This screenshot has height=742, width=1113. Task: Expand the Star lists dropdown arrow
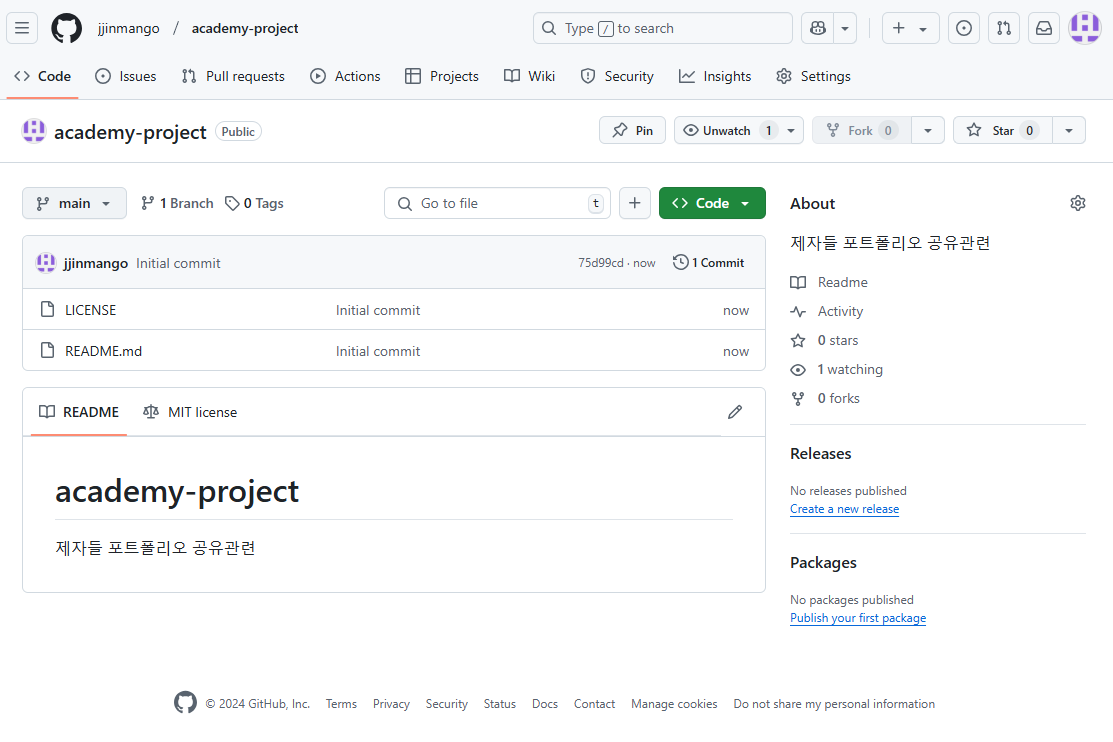point(1069,131)
